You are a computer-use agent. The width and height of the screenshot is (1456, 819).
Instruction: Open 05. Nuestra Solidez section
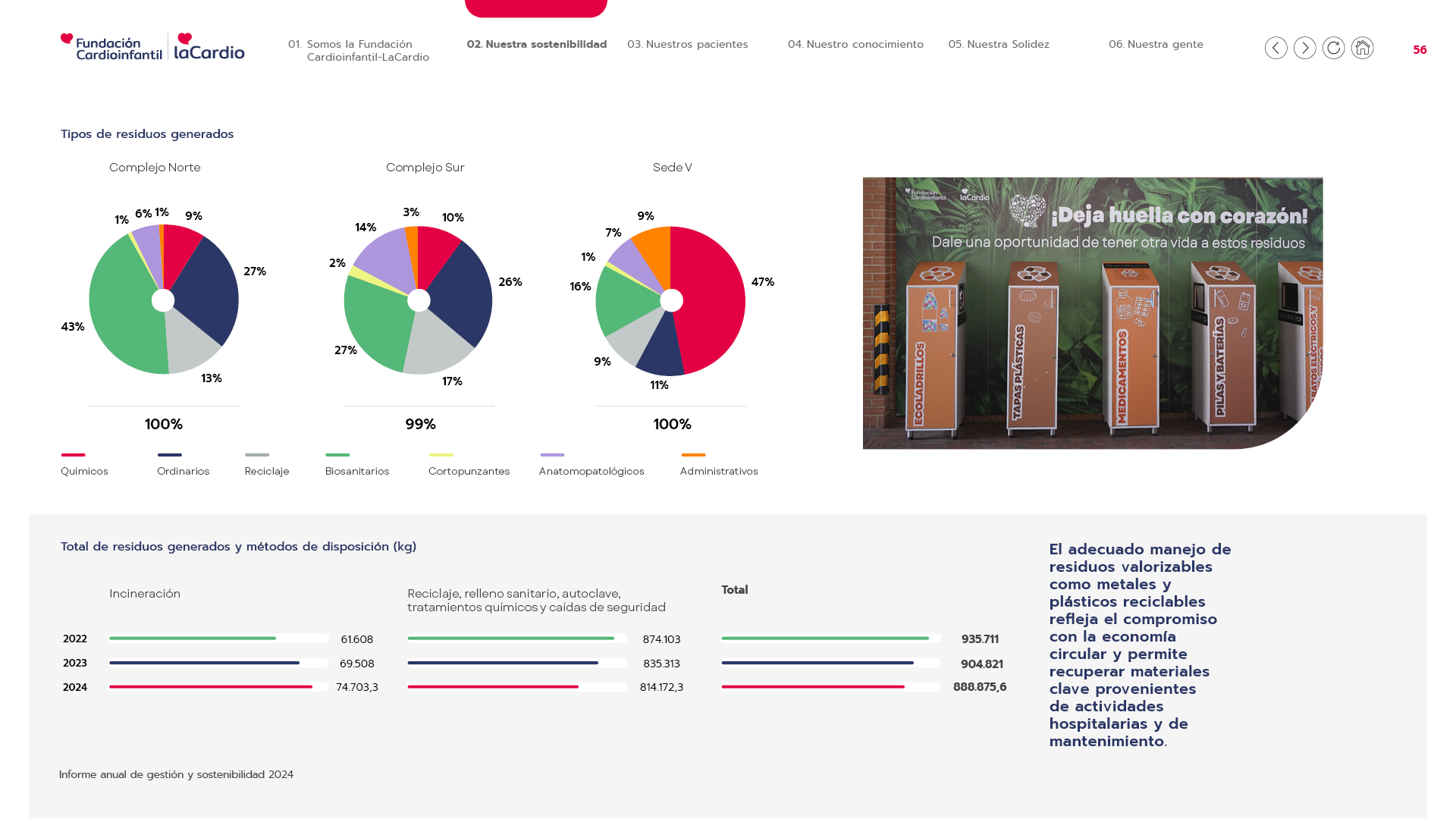click(999, 44)
